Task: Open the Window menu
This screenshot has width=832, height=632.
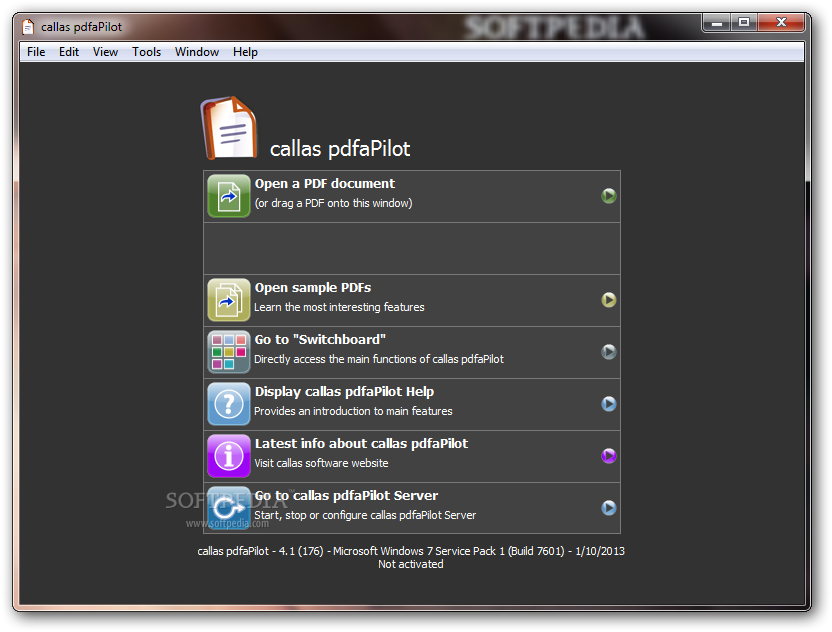Action: pos(197,52)
